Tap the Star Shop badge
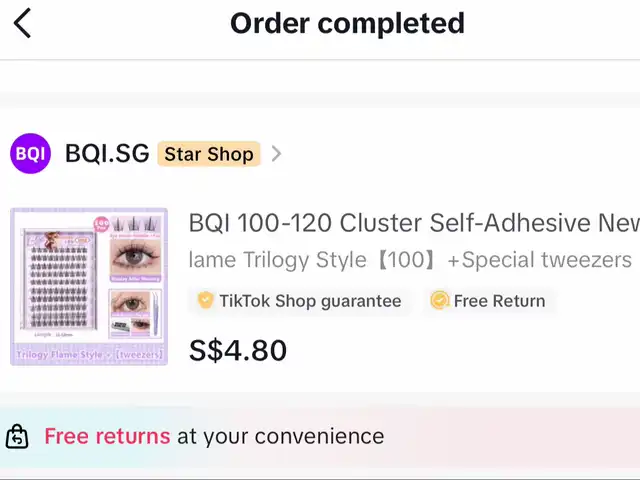 point(209,154)
